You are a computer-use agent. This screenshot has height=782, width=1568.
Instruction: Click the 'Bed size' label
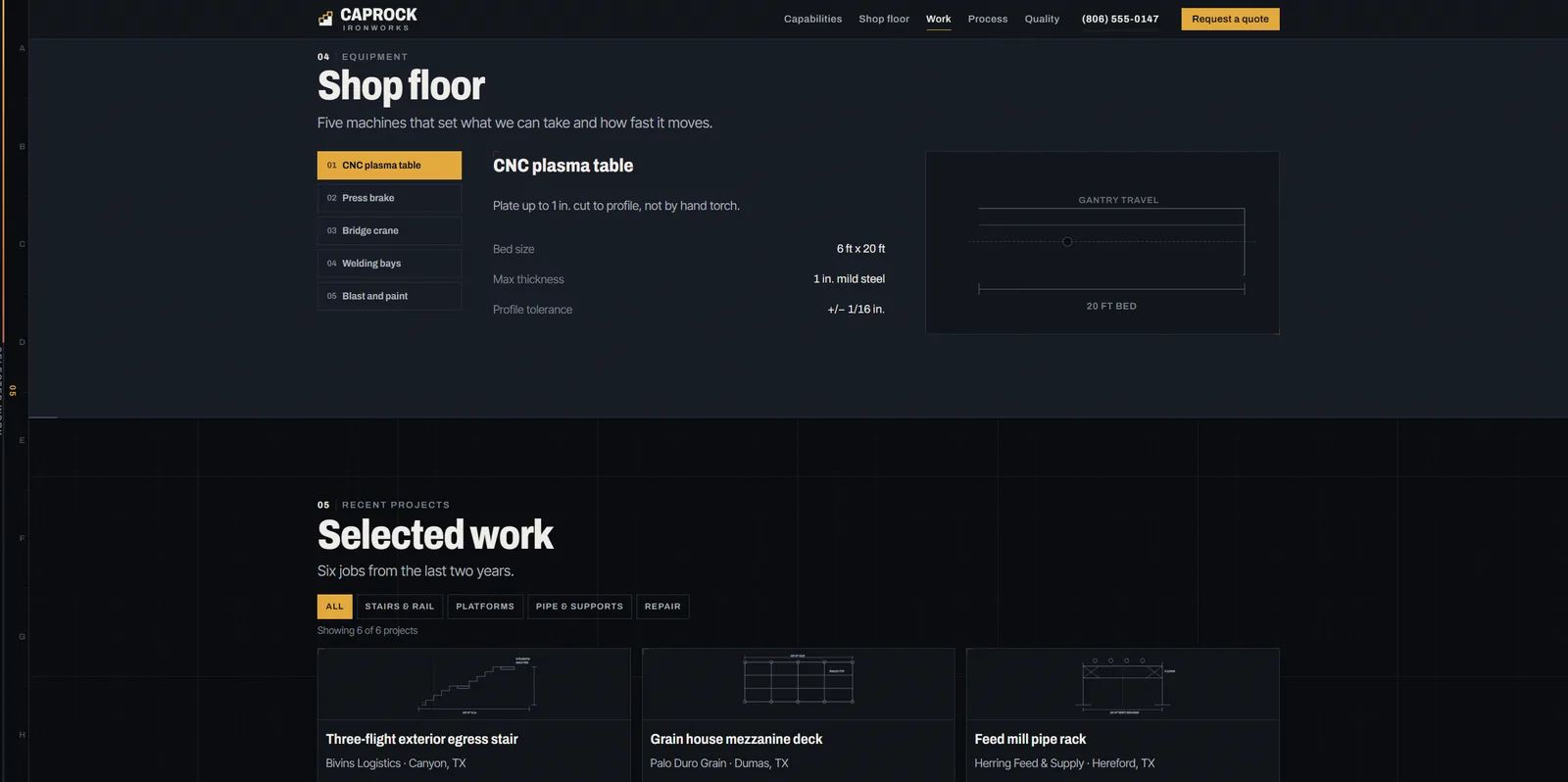point(514,249)
